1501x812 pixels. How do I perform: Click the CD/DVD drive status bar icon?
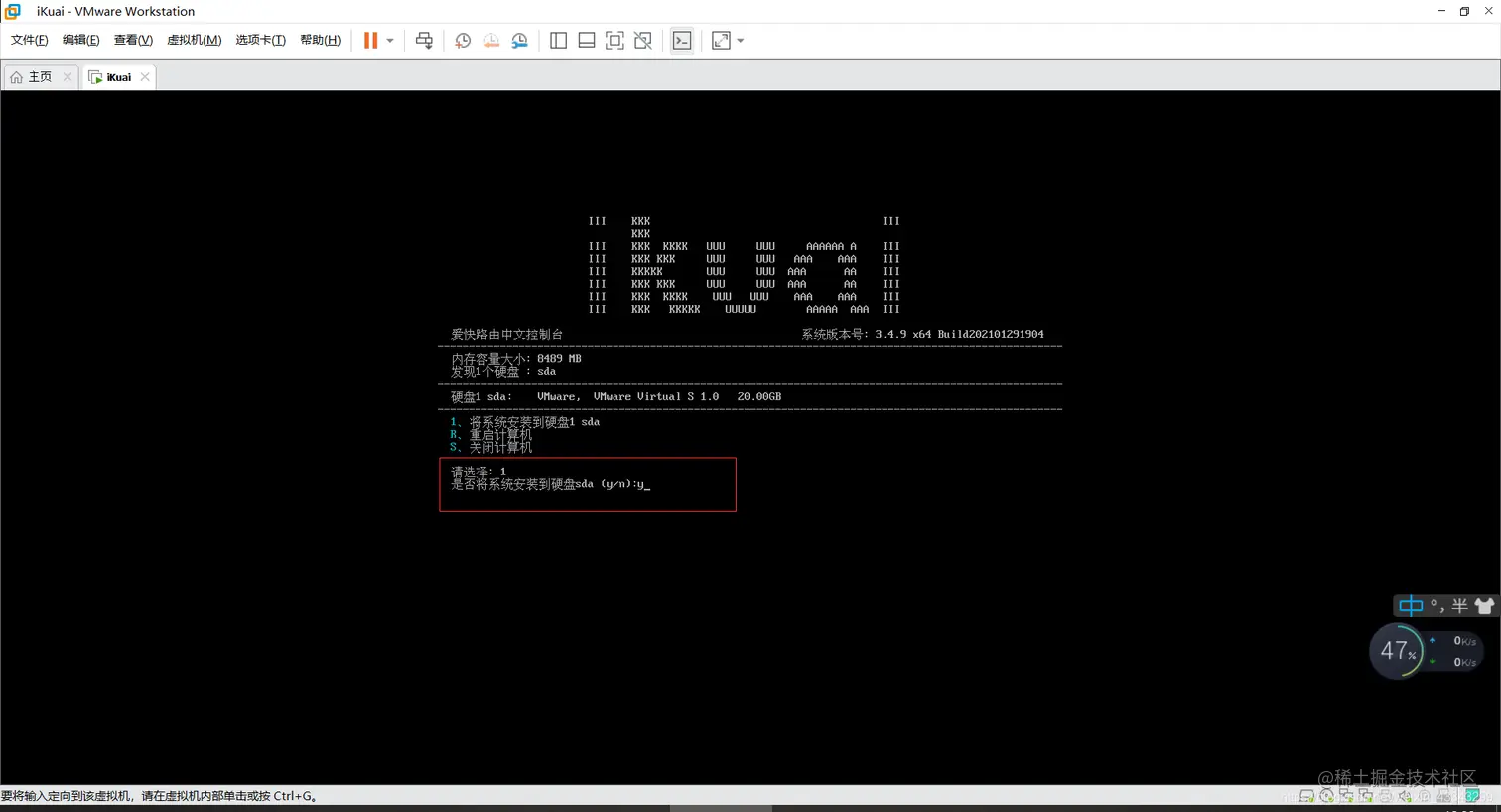1326,796
